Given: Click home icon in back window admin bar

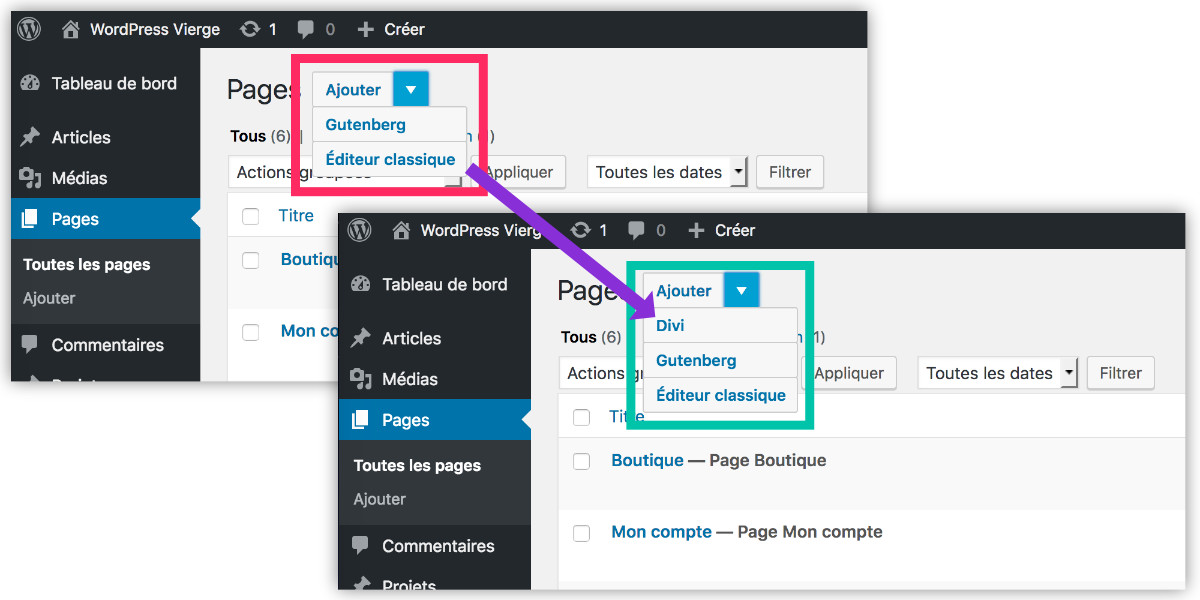Looking at the screenshot, I should [70, 30].
